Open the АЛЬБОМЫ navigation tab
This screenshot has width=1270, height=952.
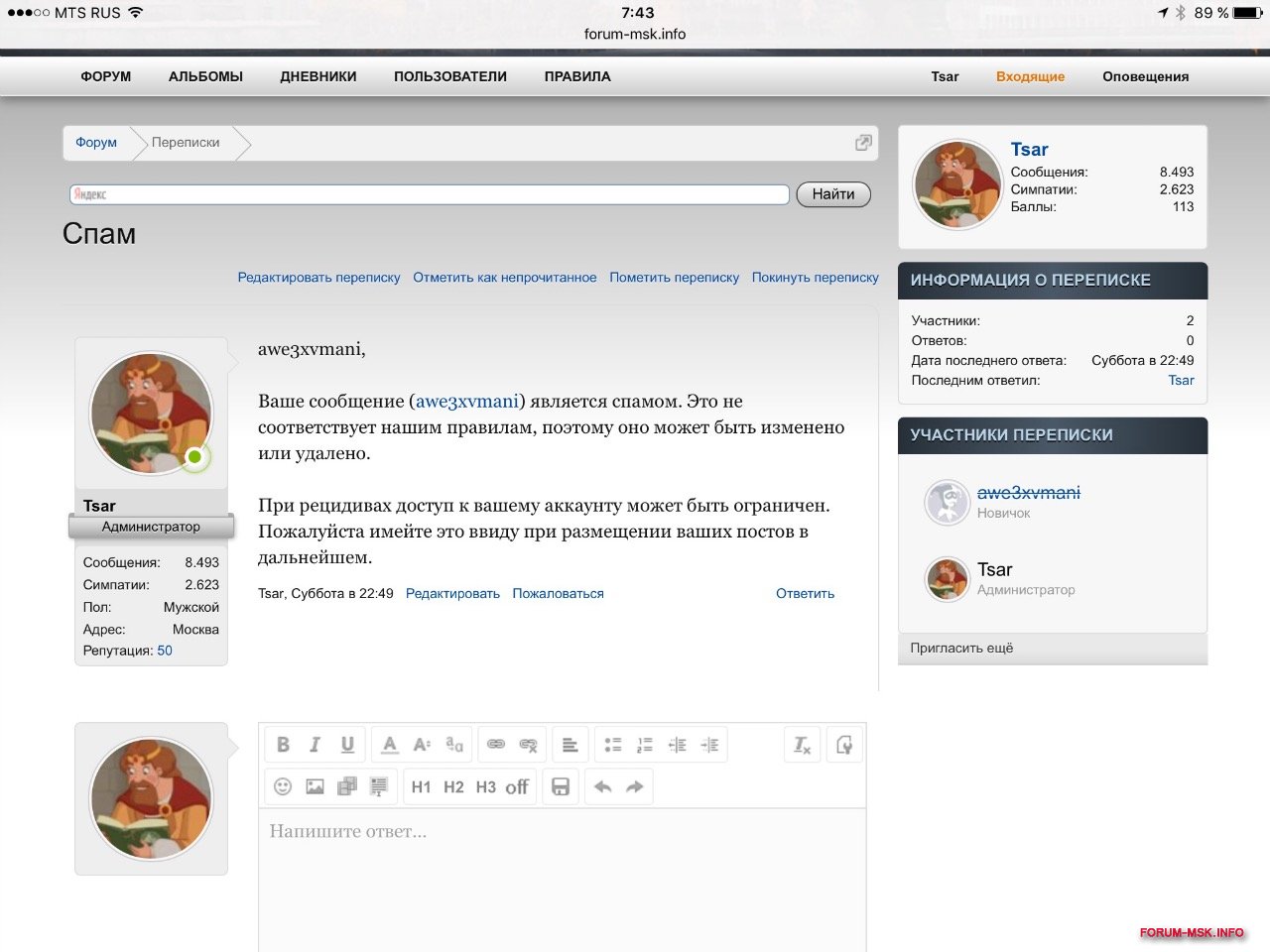pos(205,76)
